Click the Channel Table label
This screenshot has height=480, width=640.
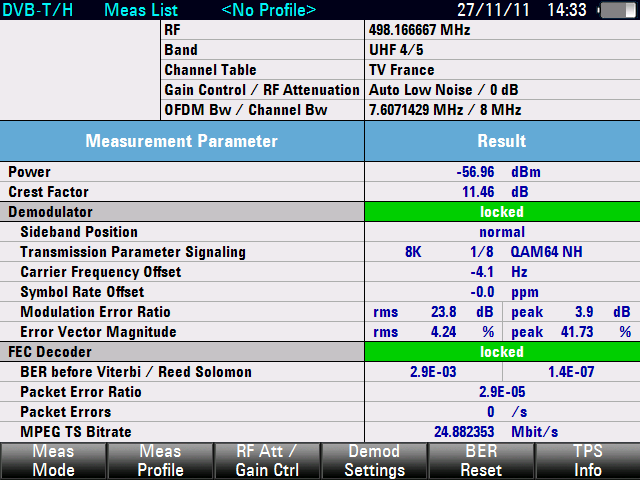210,70
